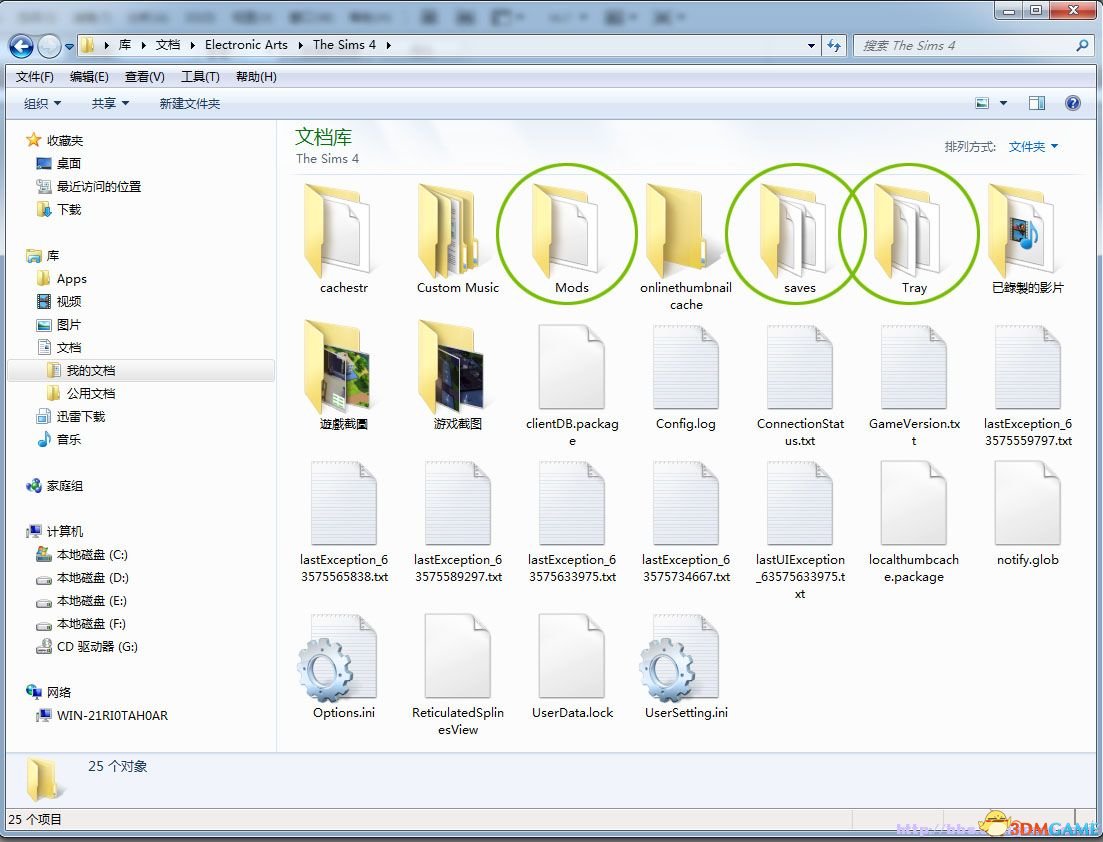Expand the 组织 dropdown menu
Screen dimensions: 1103x842
pos(42,103)
